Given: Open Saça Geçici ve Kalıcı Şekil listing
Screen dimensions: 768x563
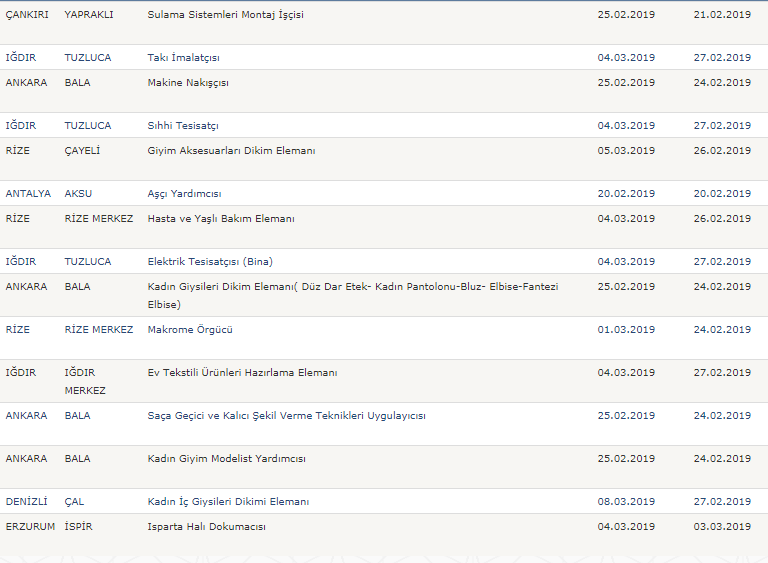Looking at the screenshot, I should [286, 416].
